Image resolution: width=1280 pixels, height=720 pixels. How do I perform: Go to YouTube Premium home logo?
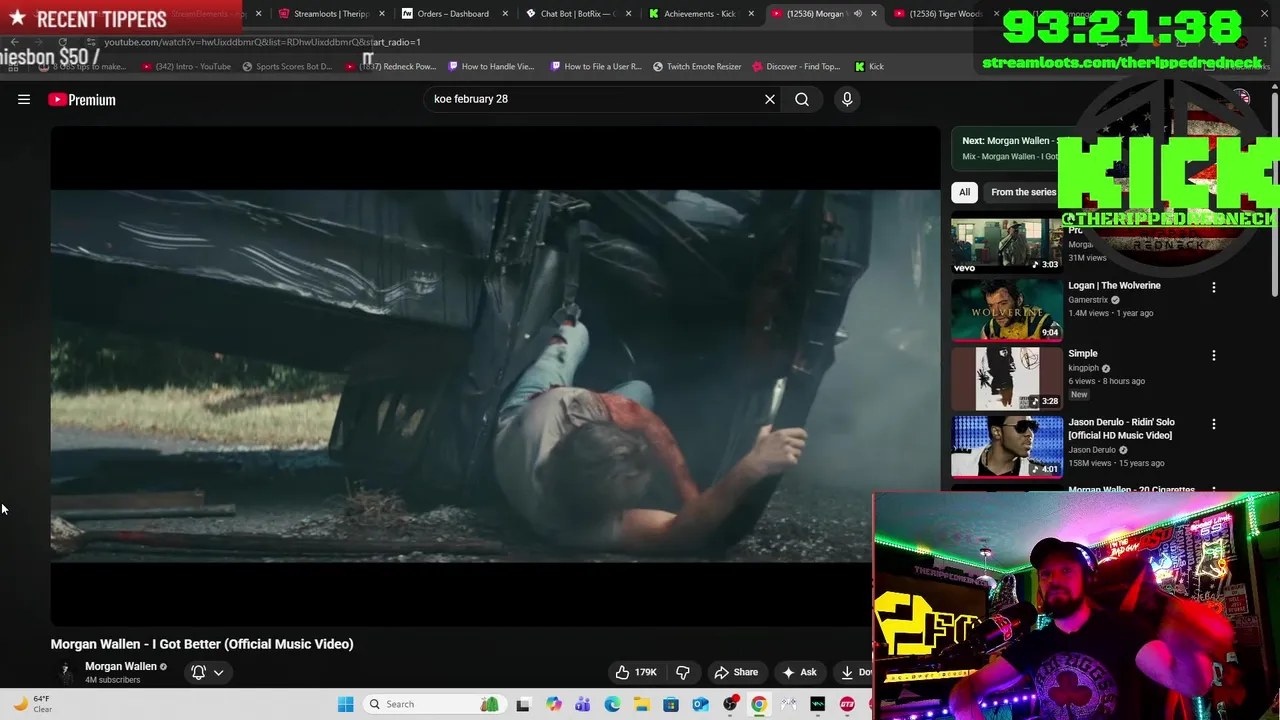[x=82, y=99]
